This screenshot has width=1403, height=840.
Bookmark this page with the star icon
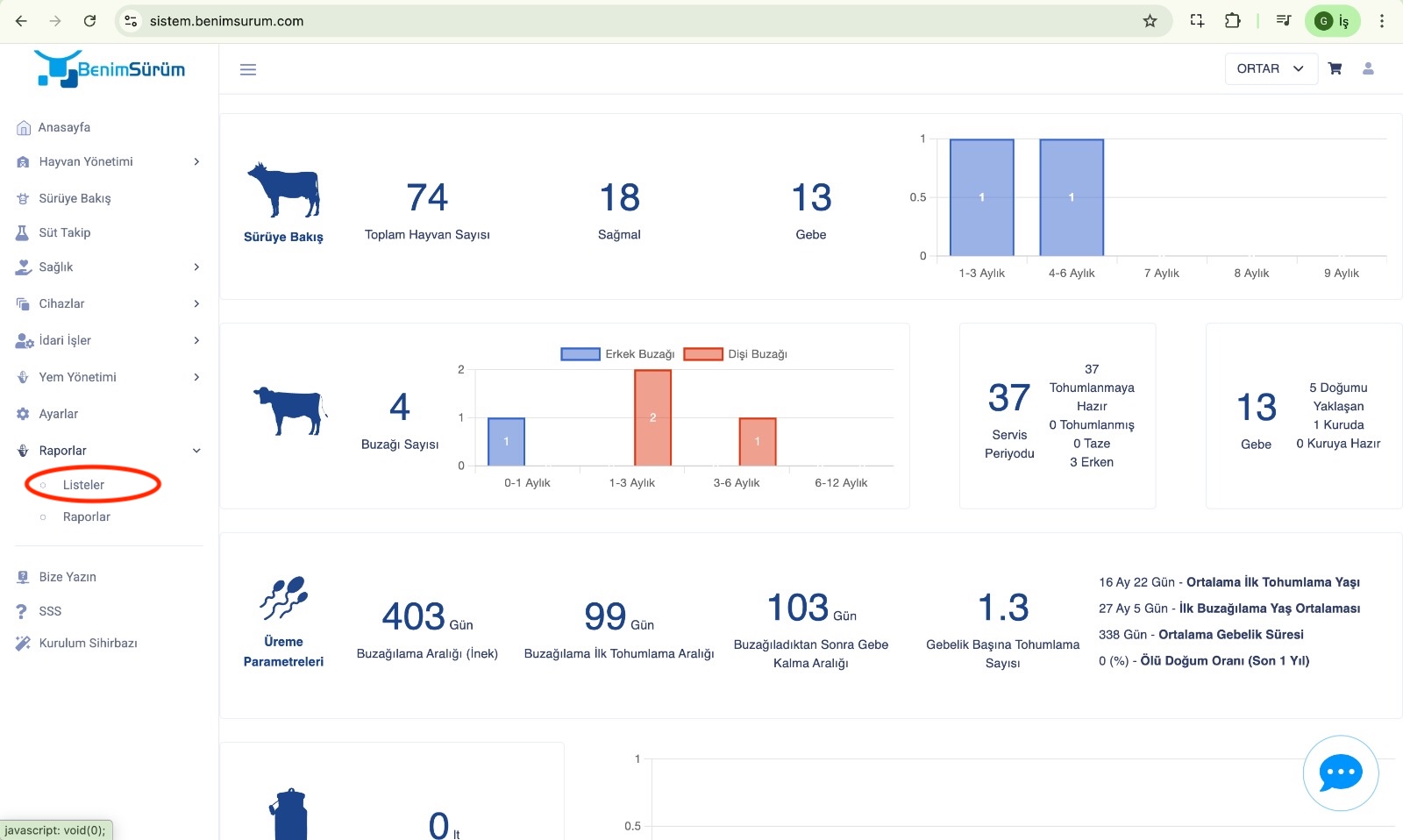pyautogui.click(x=1150, y=21)
